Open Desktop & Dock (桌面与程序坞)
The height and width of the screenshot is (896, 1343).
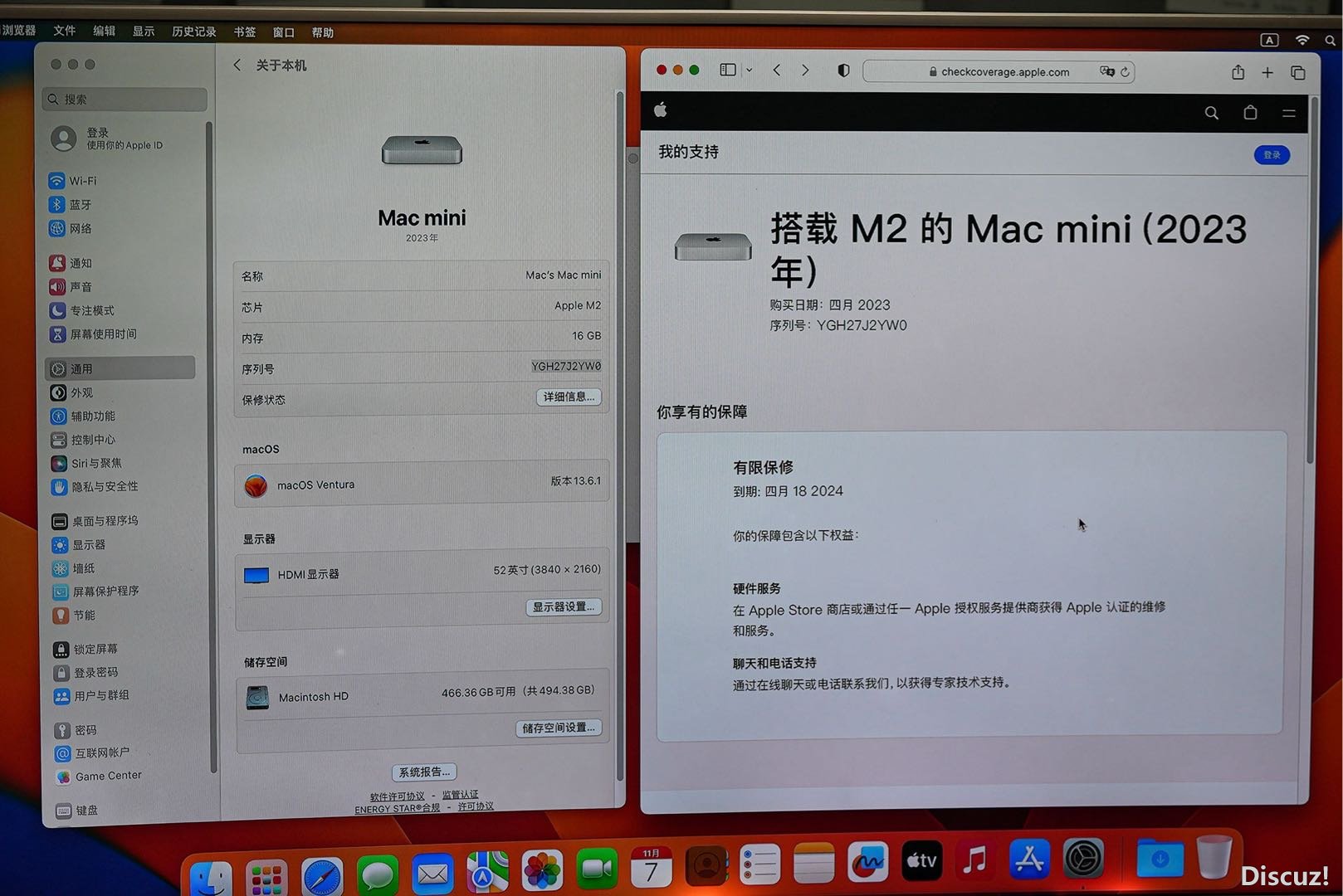(95, 521)
